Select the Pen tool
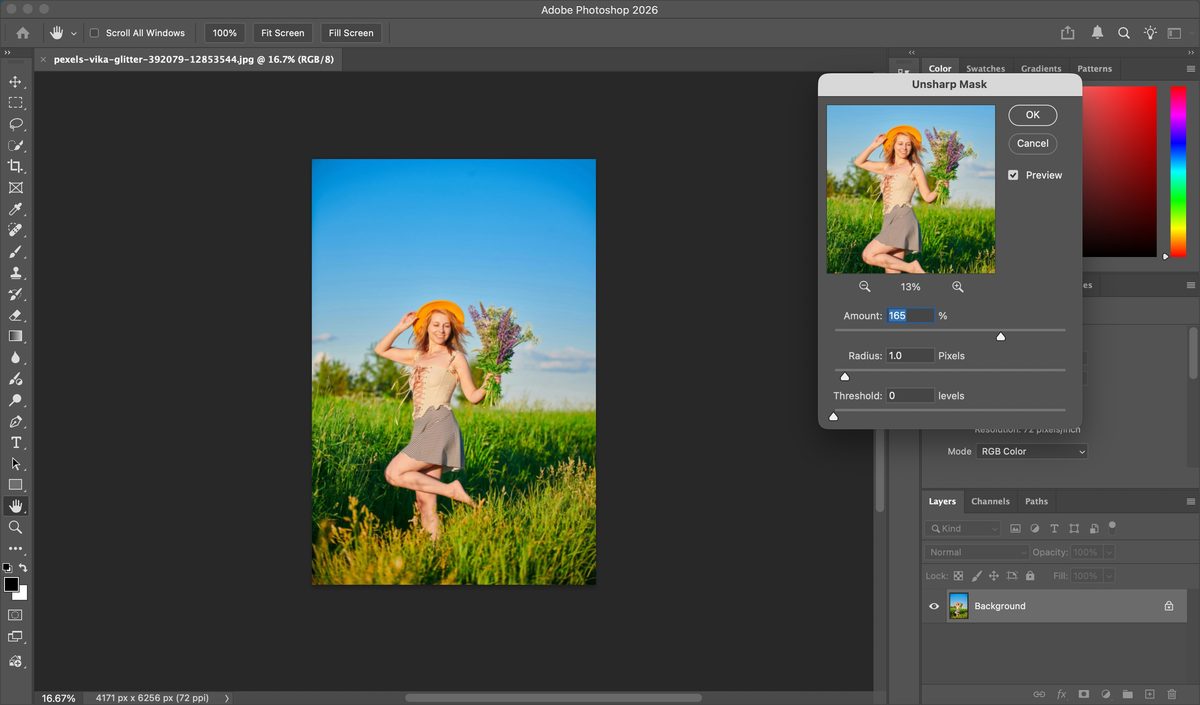 click(15, 421)
